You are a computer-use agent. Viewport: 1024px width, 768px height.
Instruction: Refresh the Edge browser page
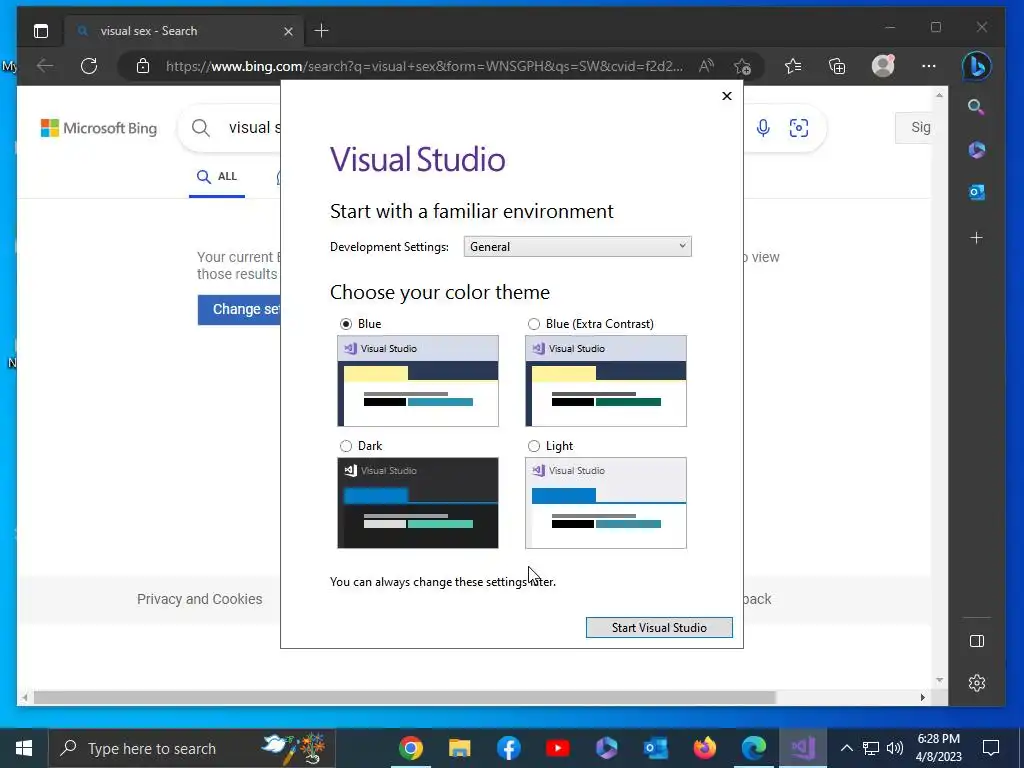pyautogui.click(x=89, y=66)
